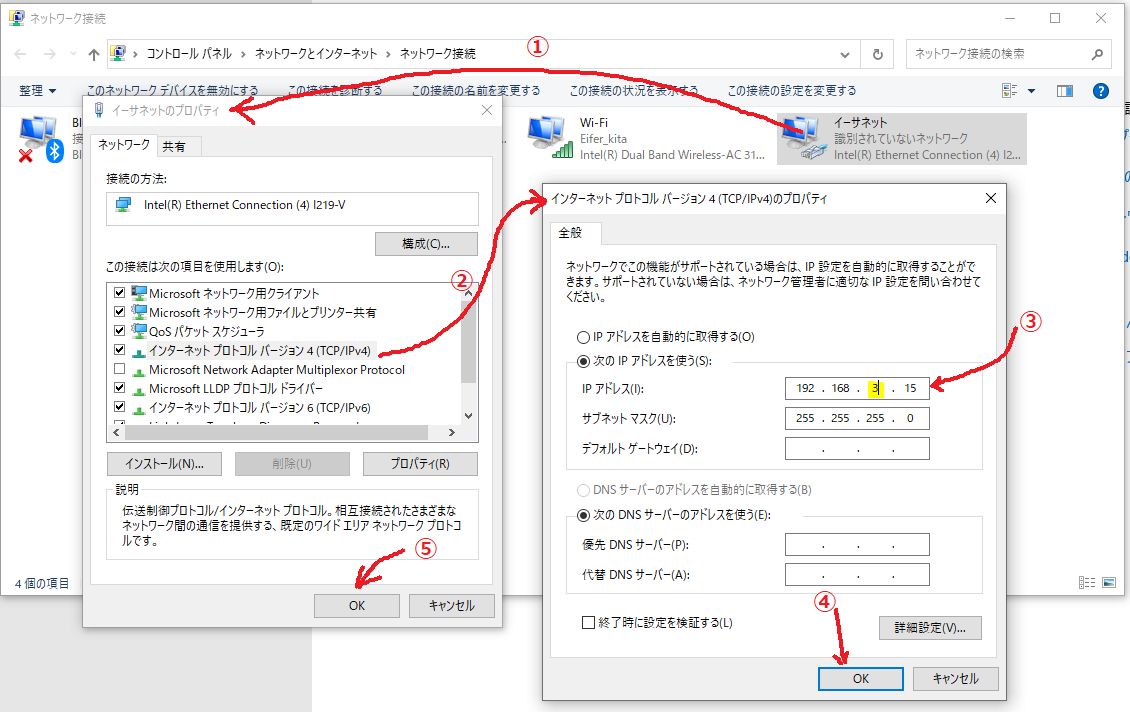Expand the address bar history dropdown
1130x712 pixels.
pos(846,54)
